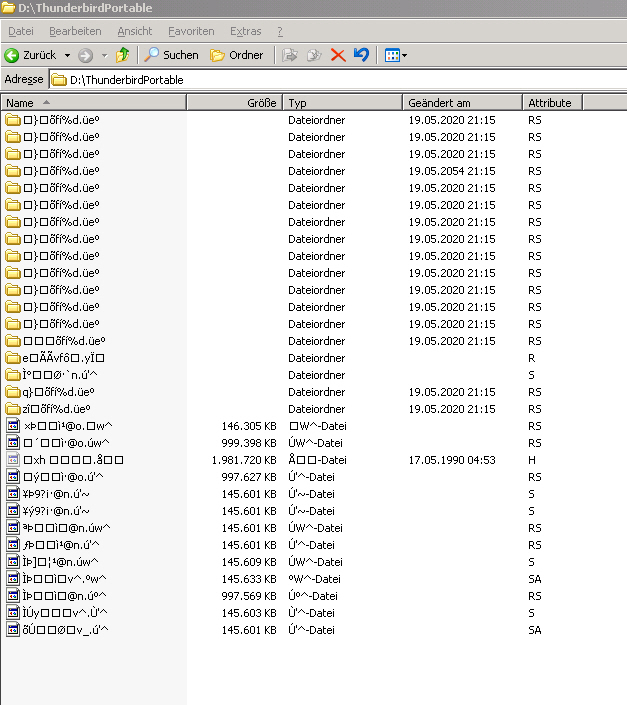627x705 pixels.
Task: Select the folder with attribute S only
Action: (x=52, y=375)
